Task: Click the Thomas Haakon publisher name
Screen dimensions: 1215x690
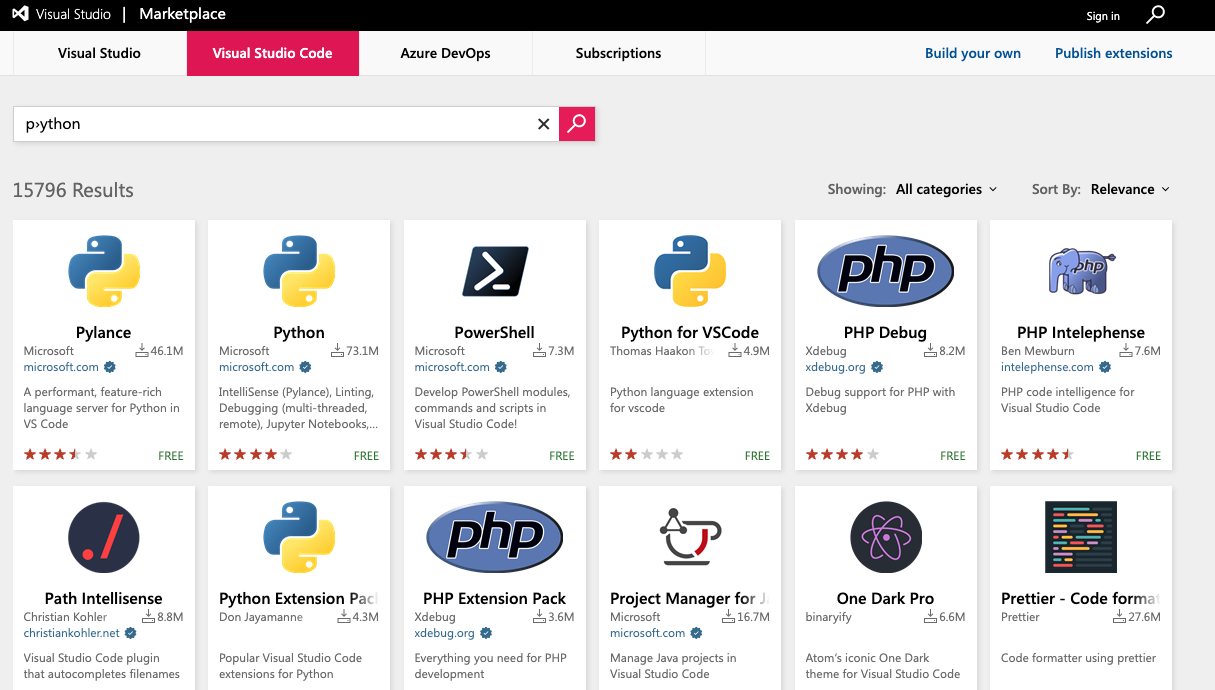Action: click(661, 351)
